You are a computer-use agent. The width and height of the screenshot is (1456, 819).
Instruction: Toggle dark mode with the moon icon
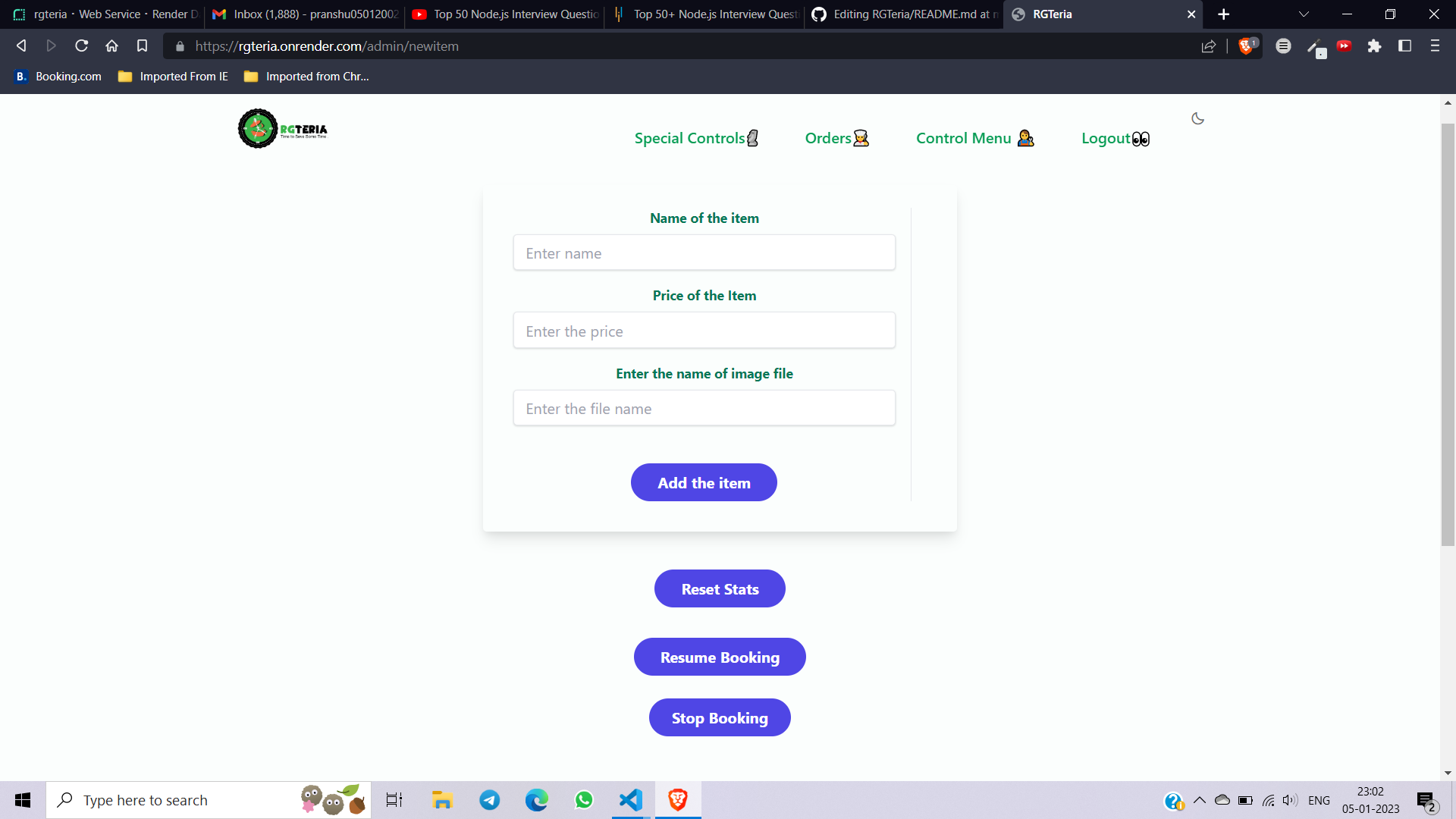coord(1197,118)
